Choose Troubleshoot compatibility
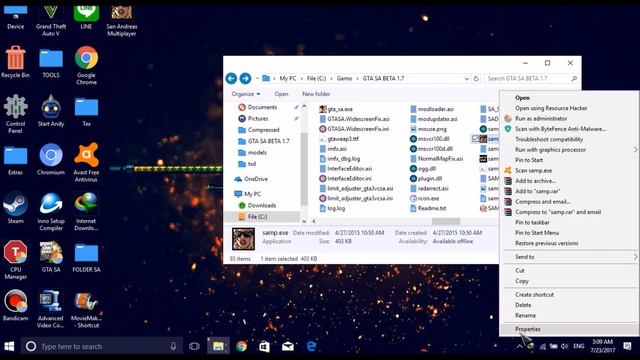 click(549, 139)
